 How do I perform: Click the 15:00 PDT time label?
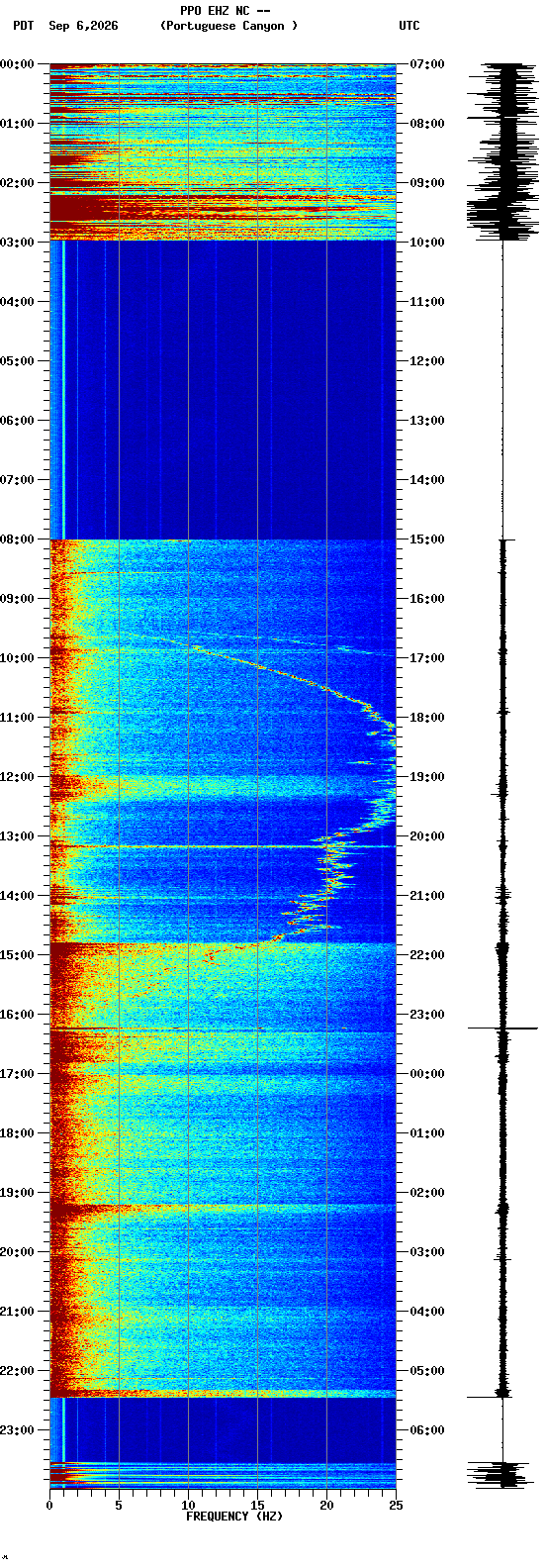[17, 955]
